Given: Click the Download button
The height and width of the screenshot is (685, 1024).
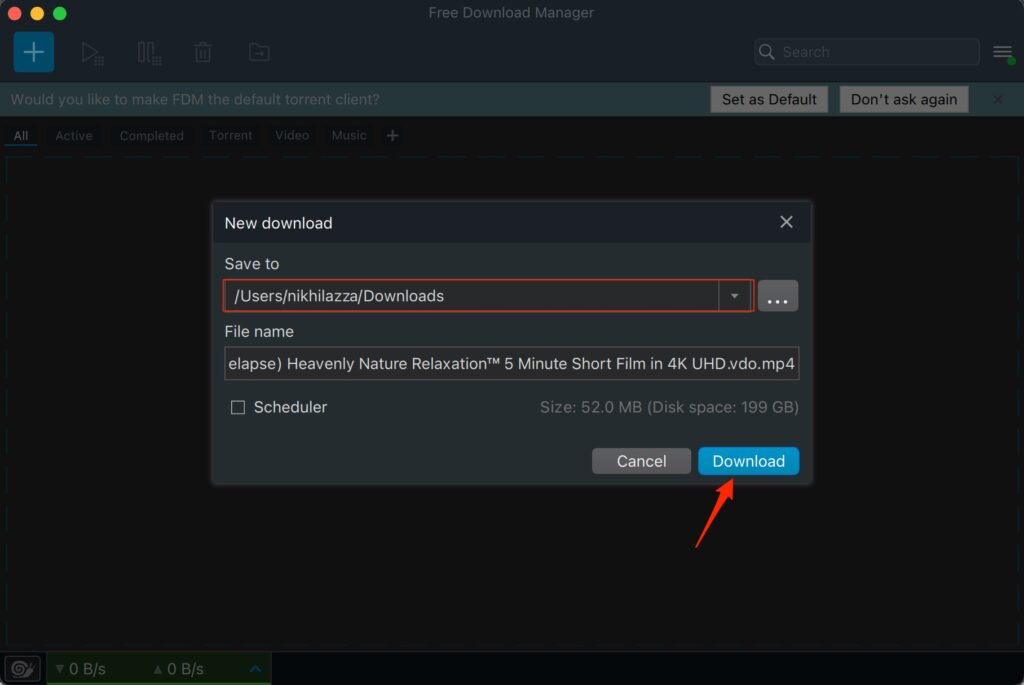Looking at the screenshot, I should [x=748, y=461].
